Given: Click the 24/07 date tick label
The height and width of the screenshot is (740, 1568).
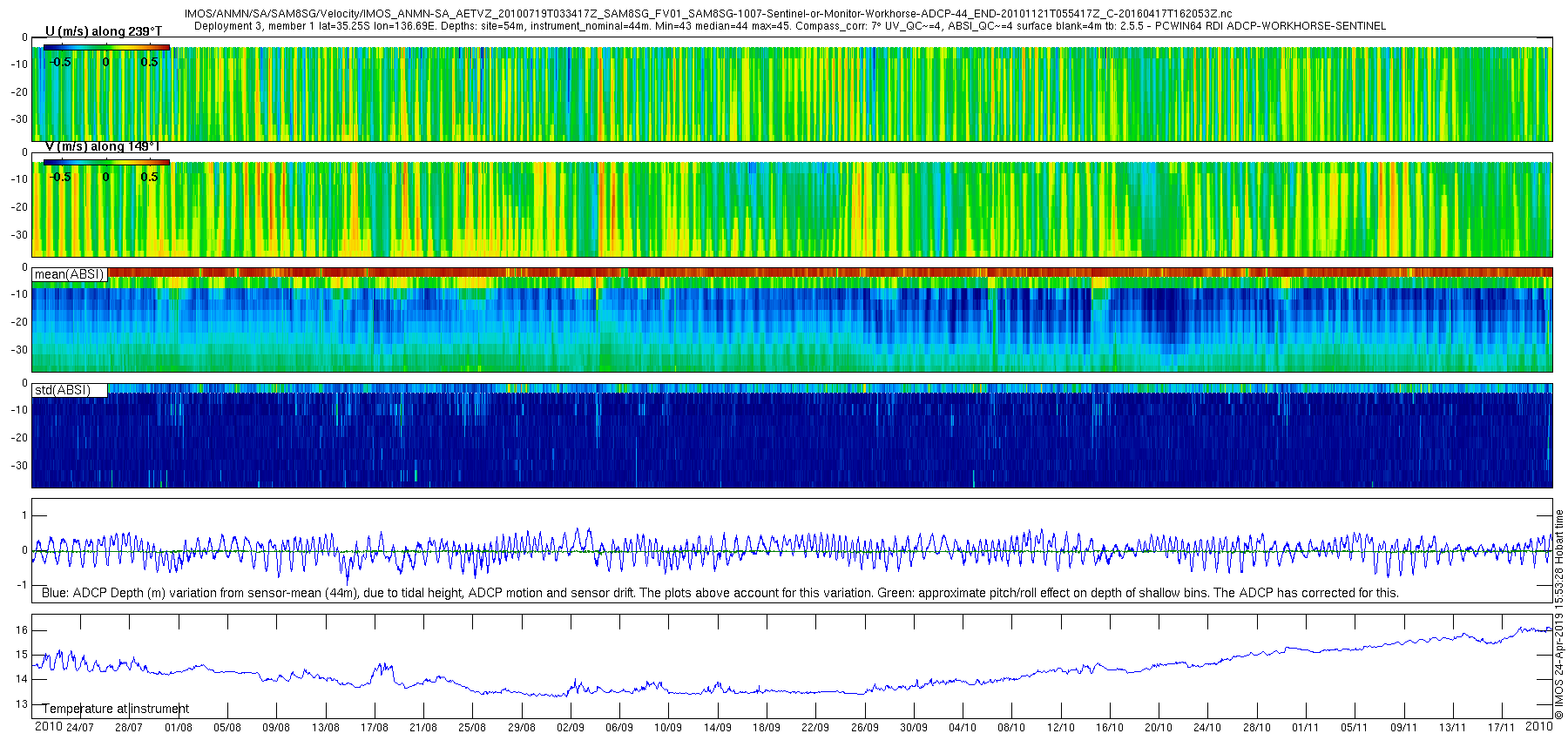Looking at the screenshot, I should (x=80, y=728).
